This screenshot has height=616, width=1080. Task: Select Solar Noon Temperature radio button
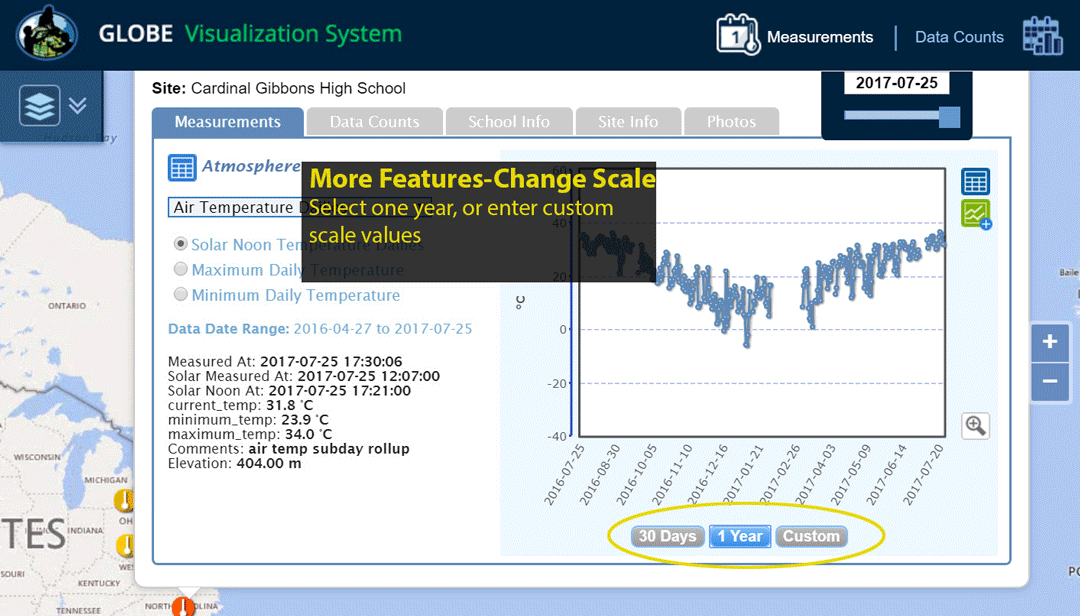[181, 243]
